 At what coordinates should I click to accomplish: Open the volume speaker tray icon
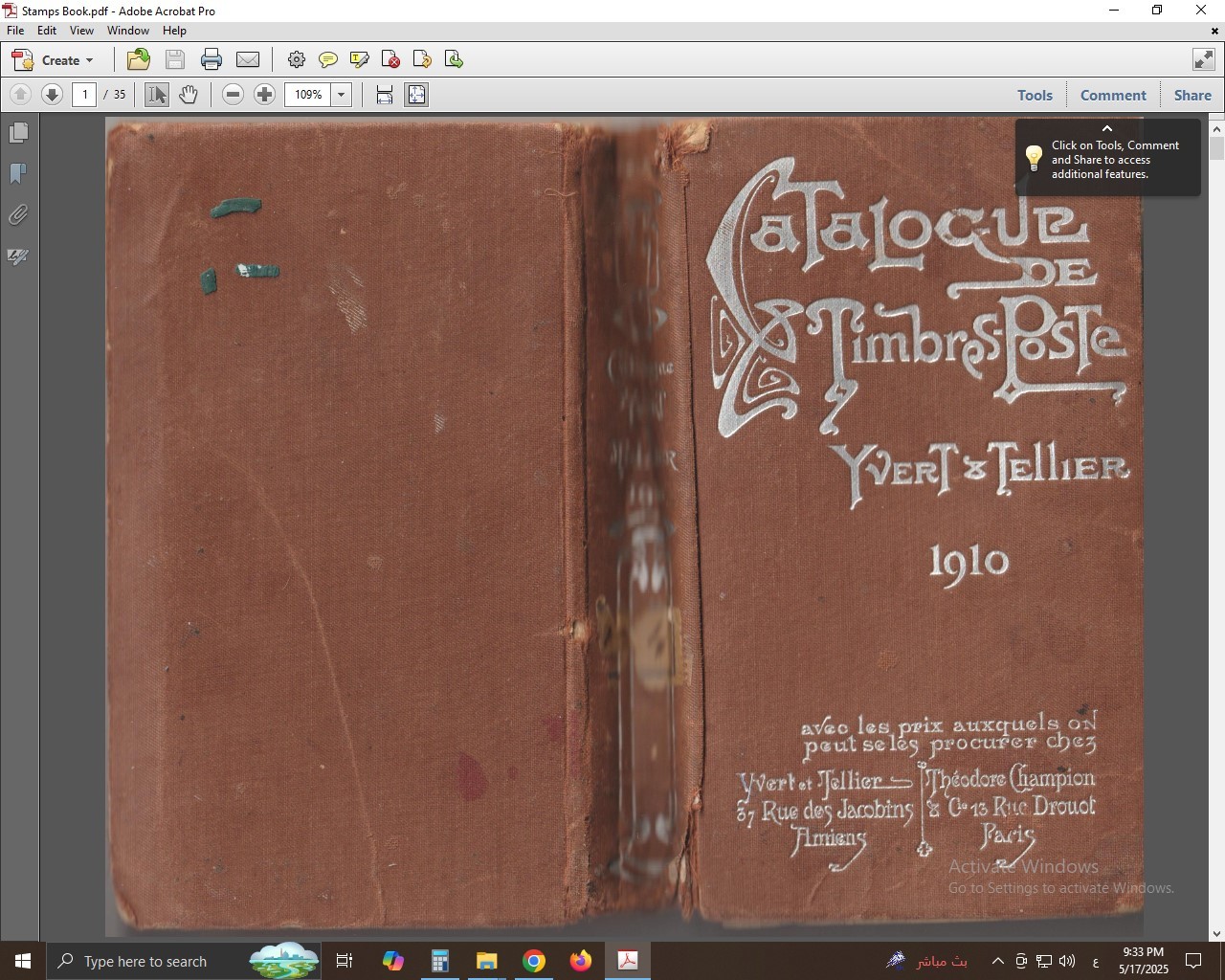pyautogui.click(x=1068, y=961)
